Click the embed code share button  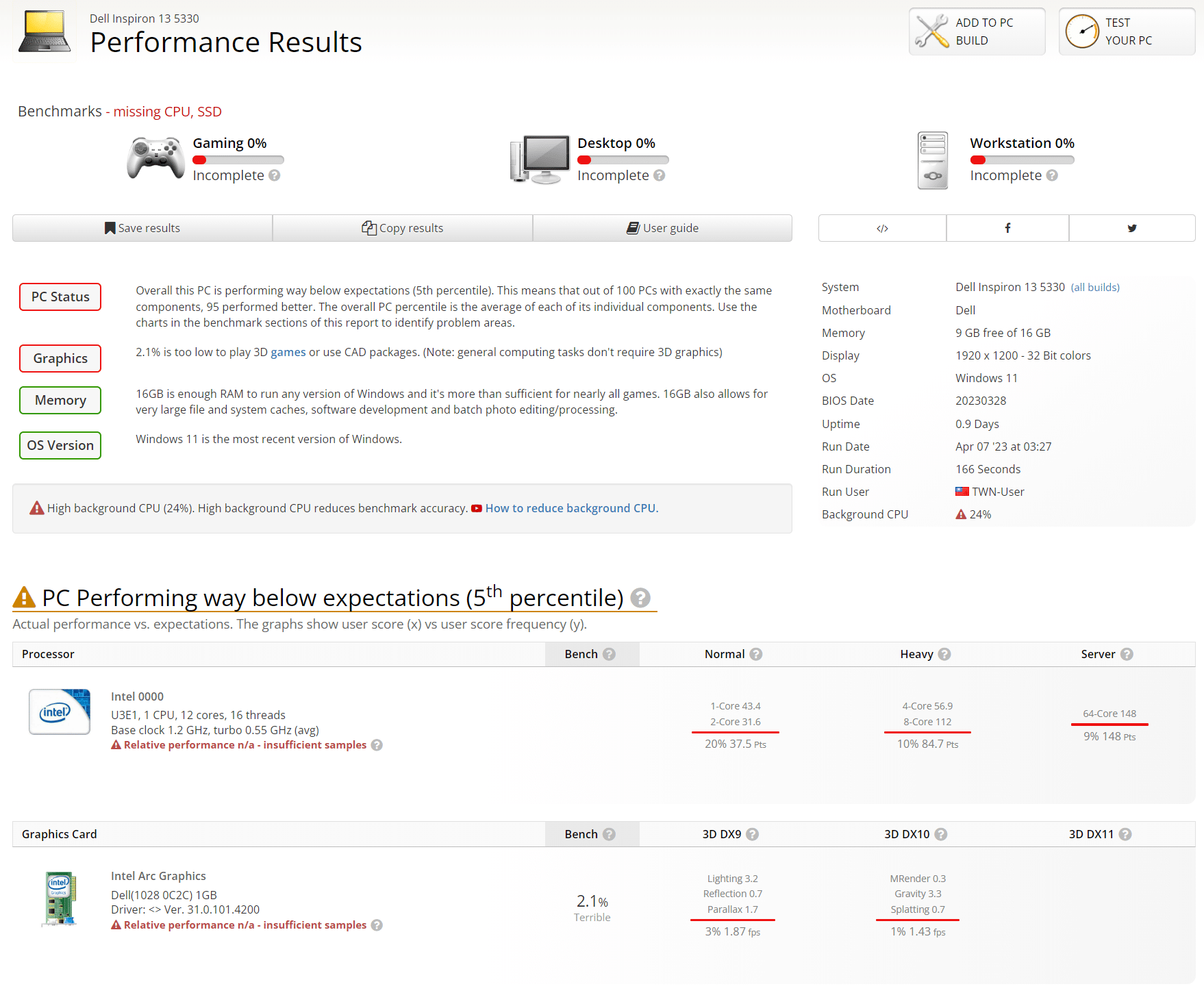[x=882, y=228]
